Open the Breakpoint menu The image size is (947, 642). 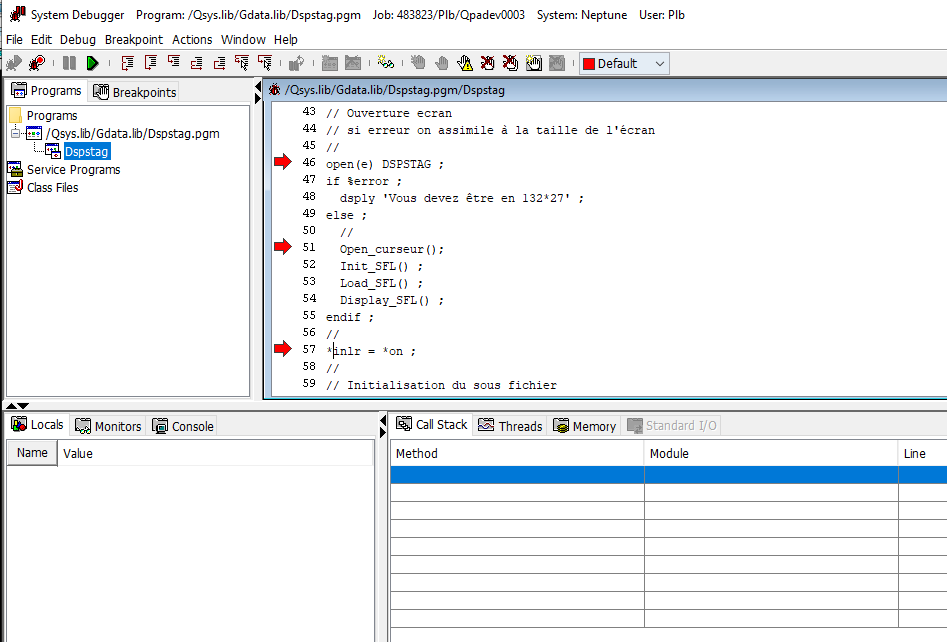coord(133,39)
